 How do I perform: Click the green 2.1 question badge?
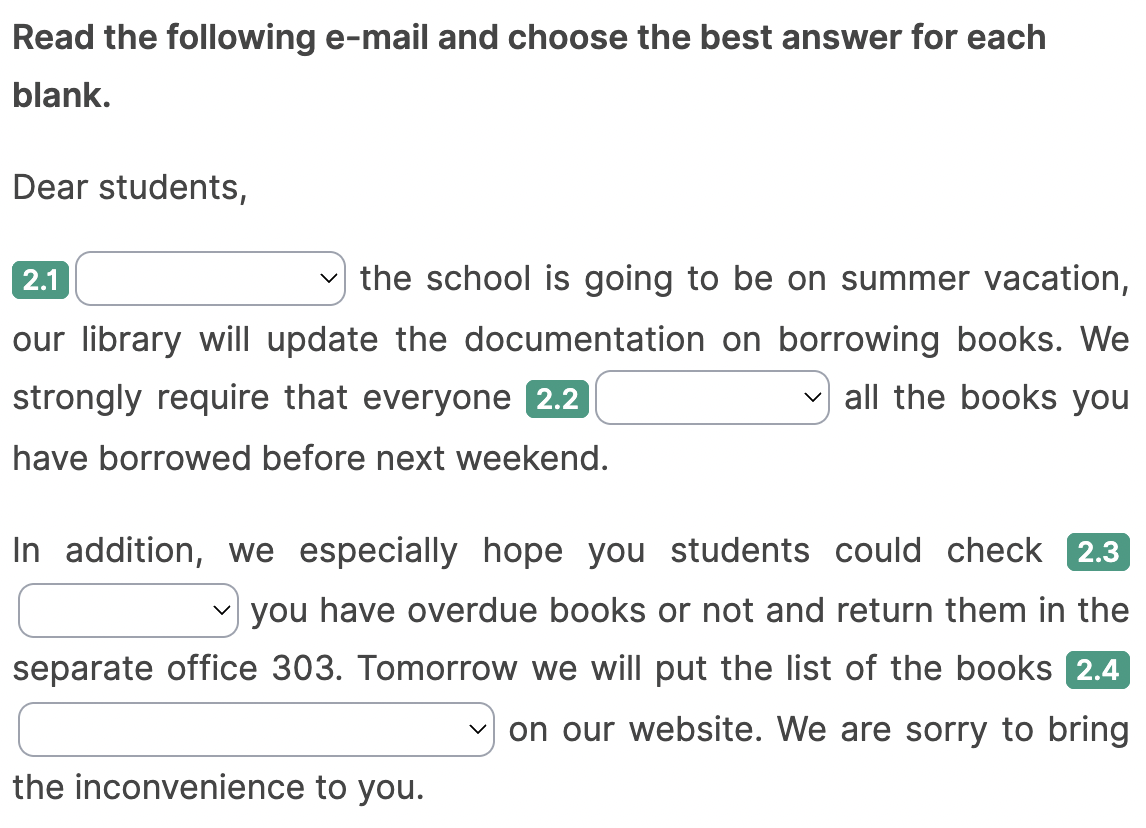[x=40, y=281]
